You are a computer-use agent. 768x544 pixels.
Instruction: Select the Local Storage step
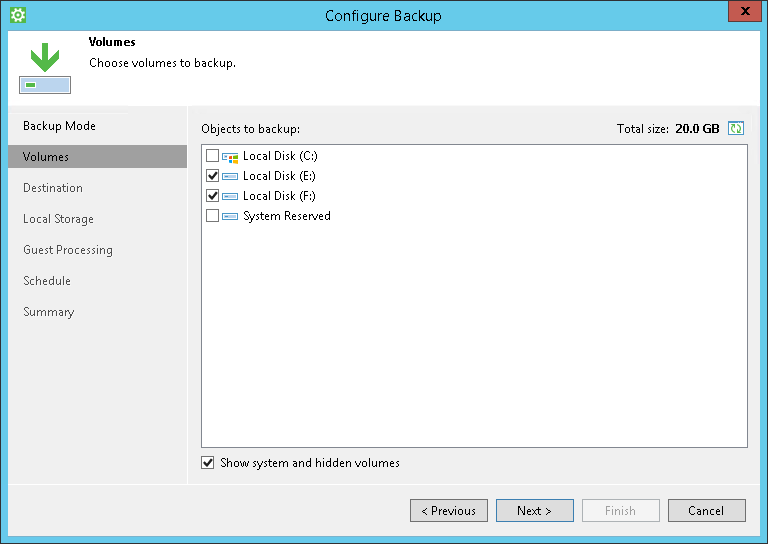(x=58, y=219)
